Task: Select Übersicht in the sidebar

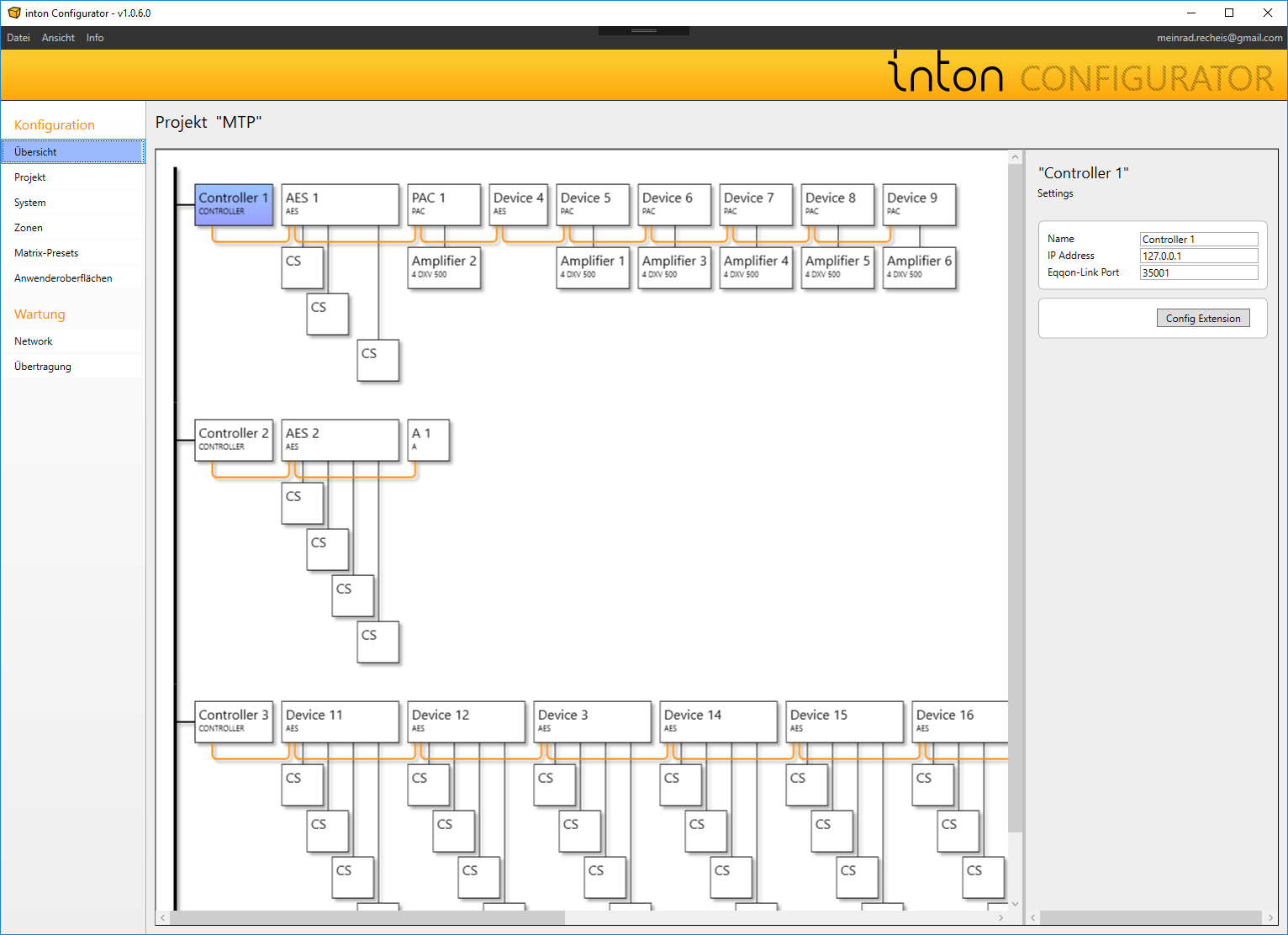Action: [x=73, y=151]
